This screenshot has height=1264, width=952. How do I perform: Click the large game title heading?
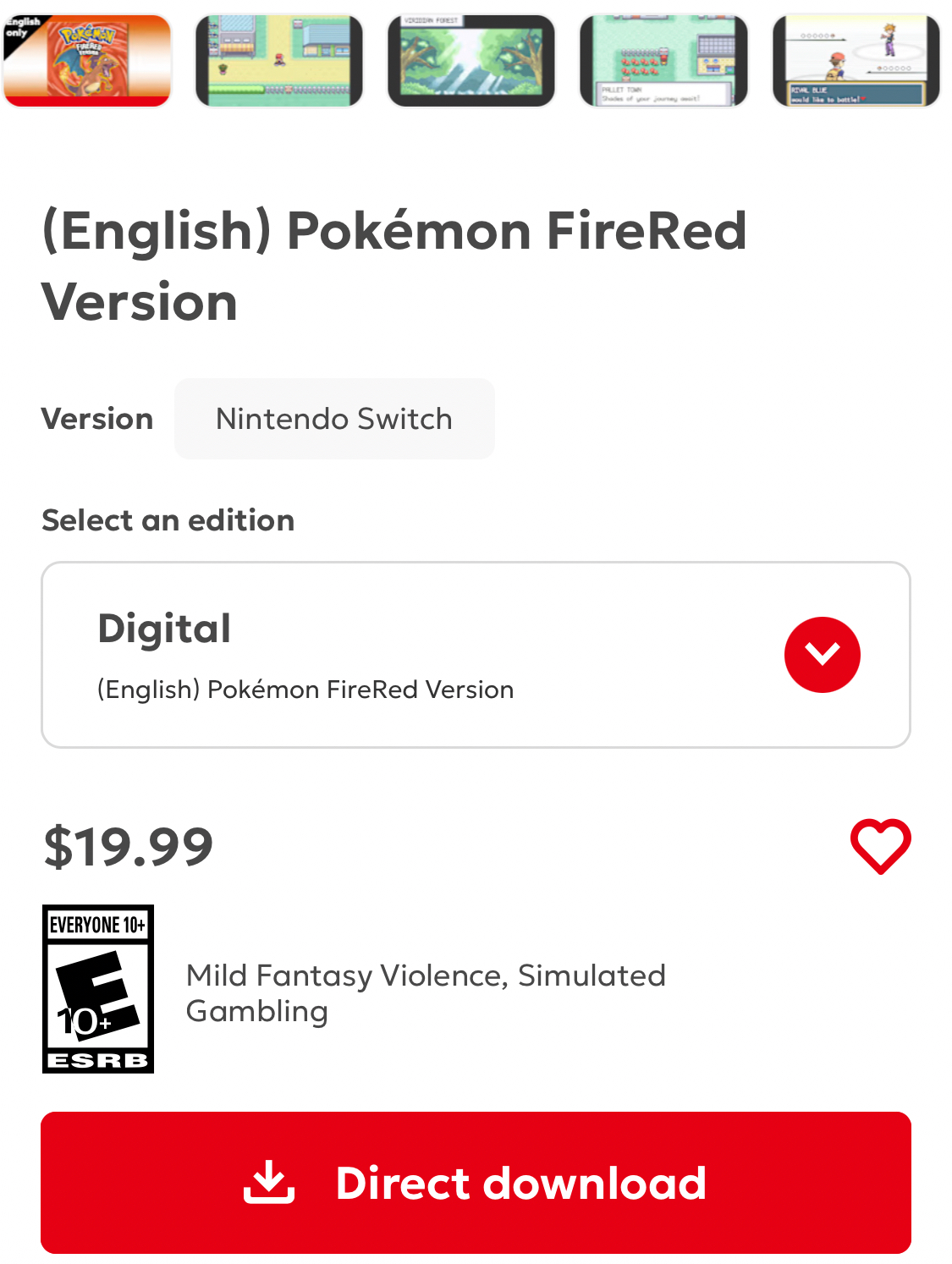394,266
